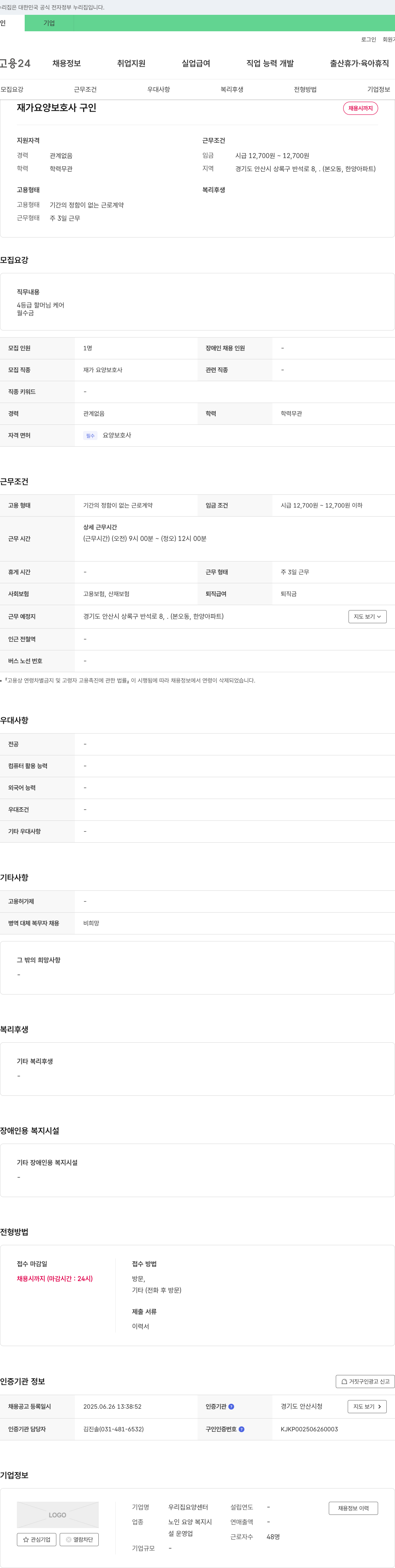Jump to the 전형방법 section tab
This screenshot has width=395, height=1568.
click(x=306, y=89)
